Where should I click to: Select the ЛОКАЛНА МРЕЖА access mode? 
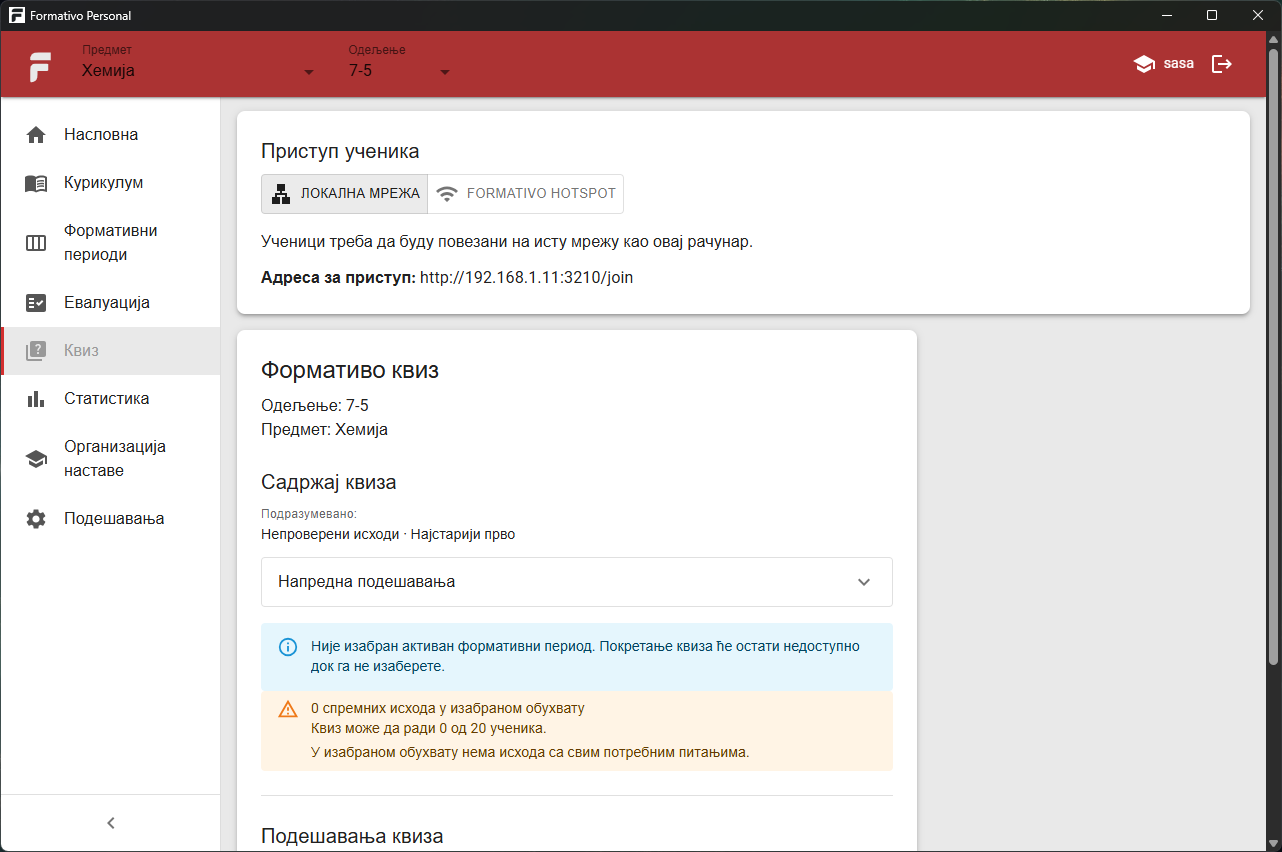tap(345, 194)
